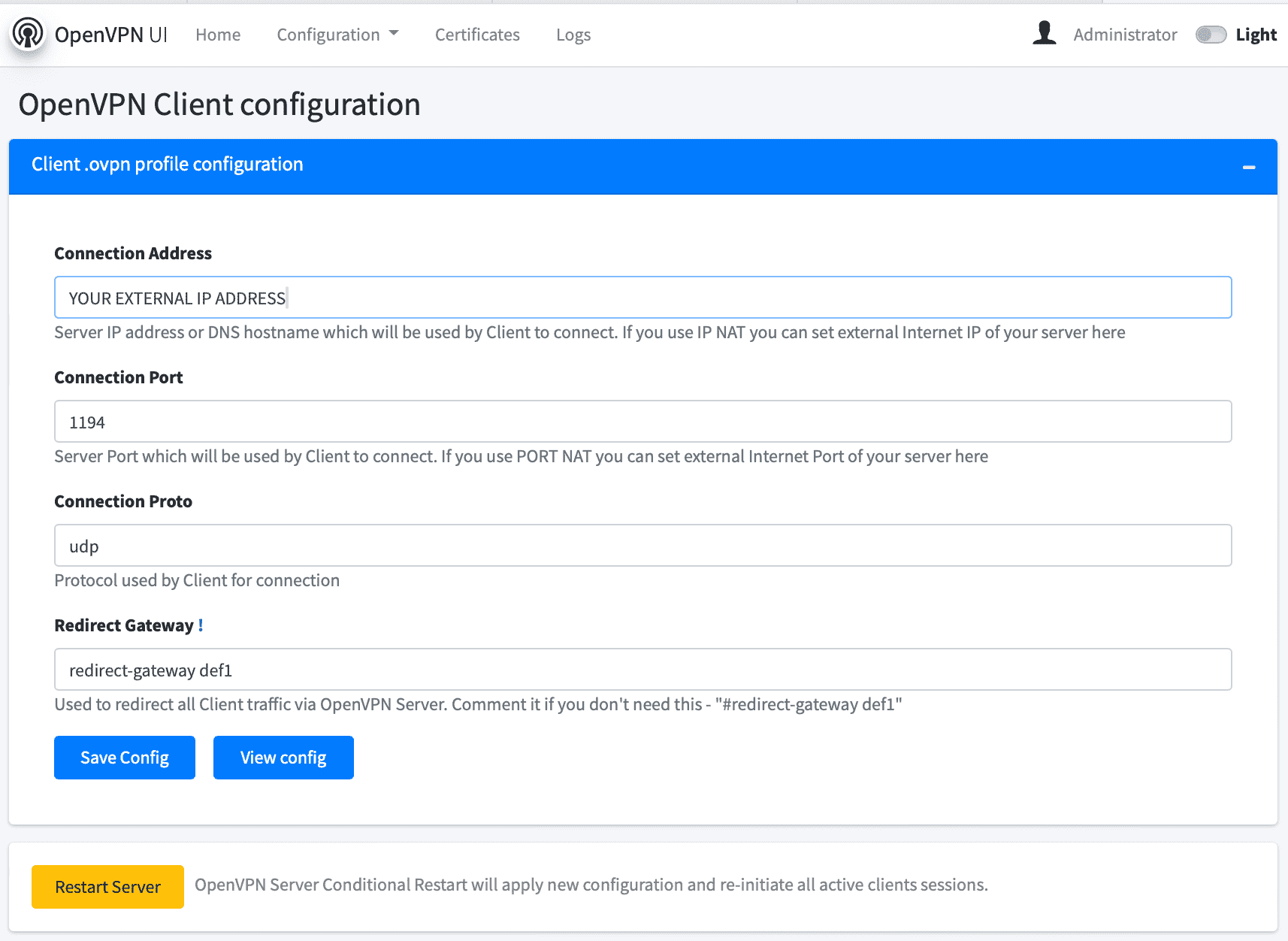
Task: Click the Redirect Gateway exclamation info icon
Action: 201,625
